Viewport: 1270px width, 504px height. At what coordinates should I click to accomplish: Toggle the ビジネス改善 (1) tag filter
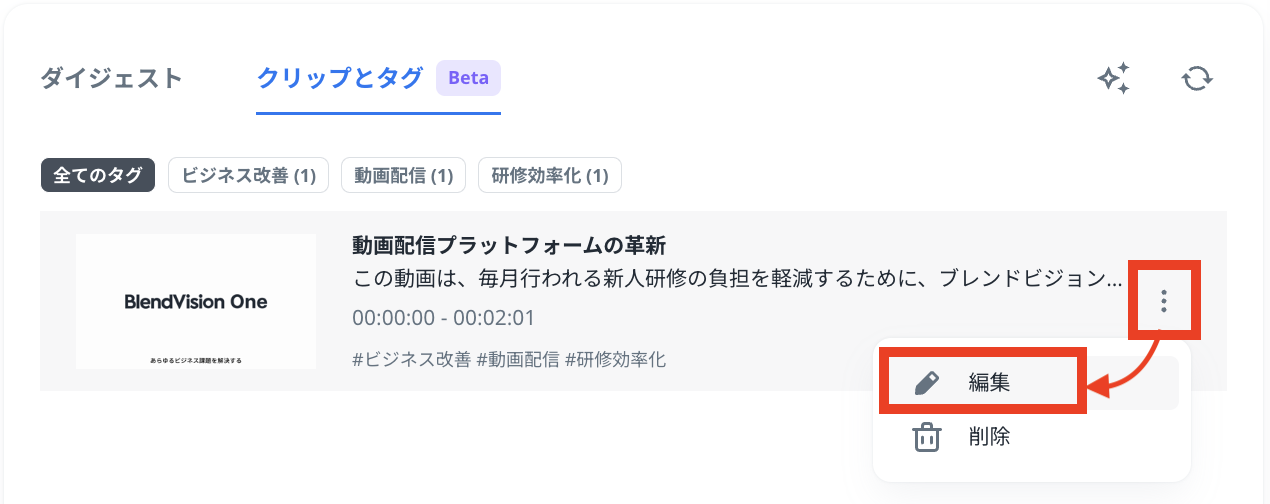[248, 175]
